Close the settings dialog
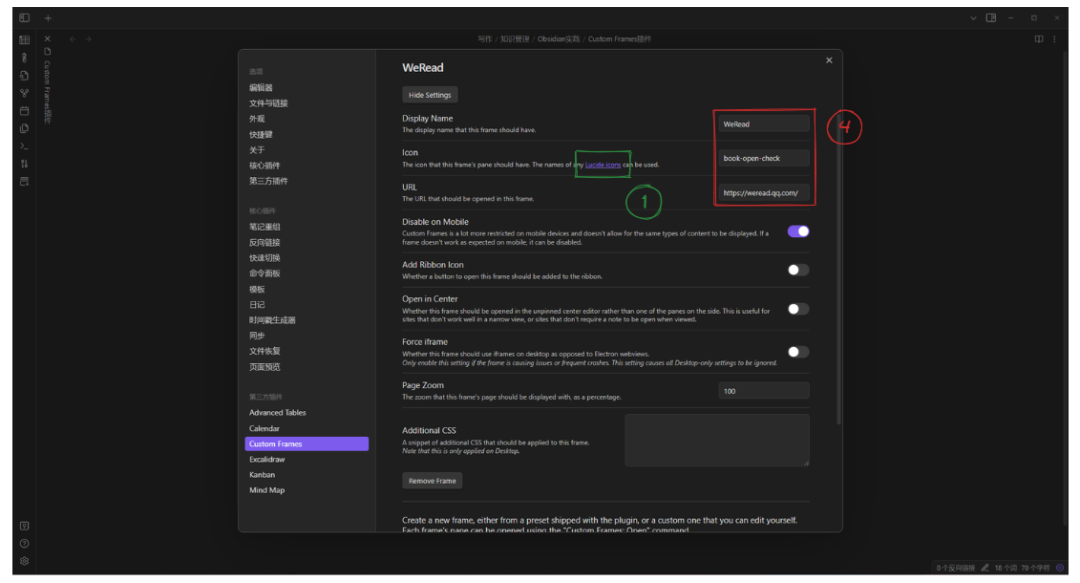The image size is (1080, 583). point(829,61)
